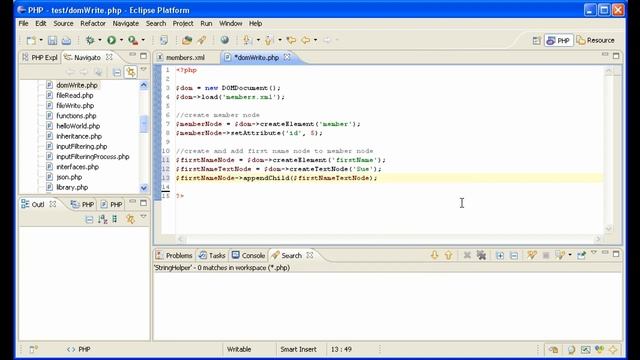This screenshot has height=360, width=640.
Task: Open External Tools dropdown arrow
Action: coord(143,40)
